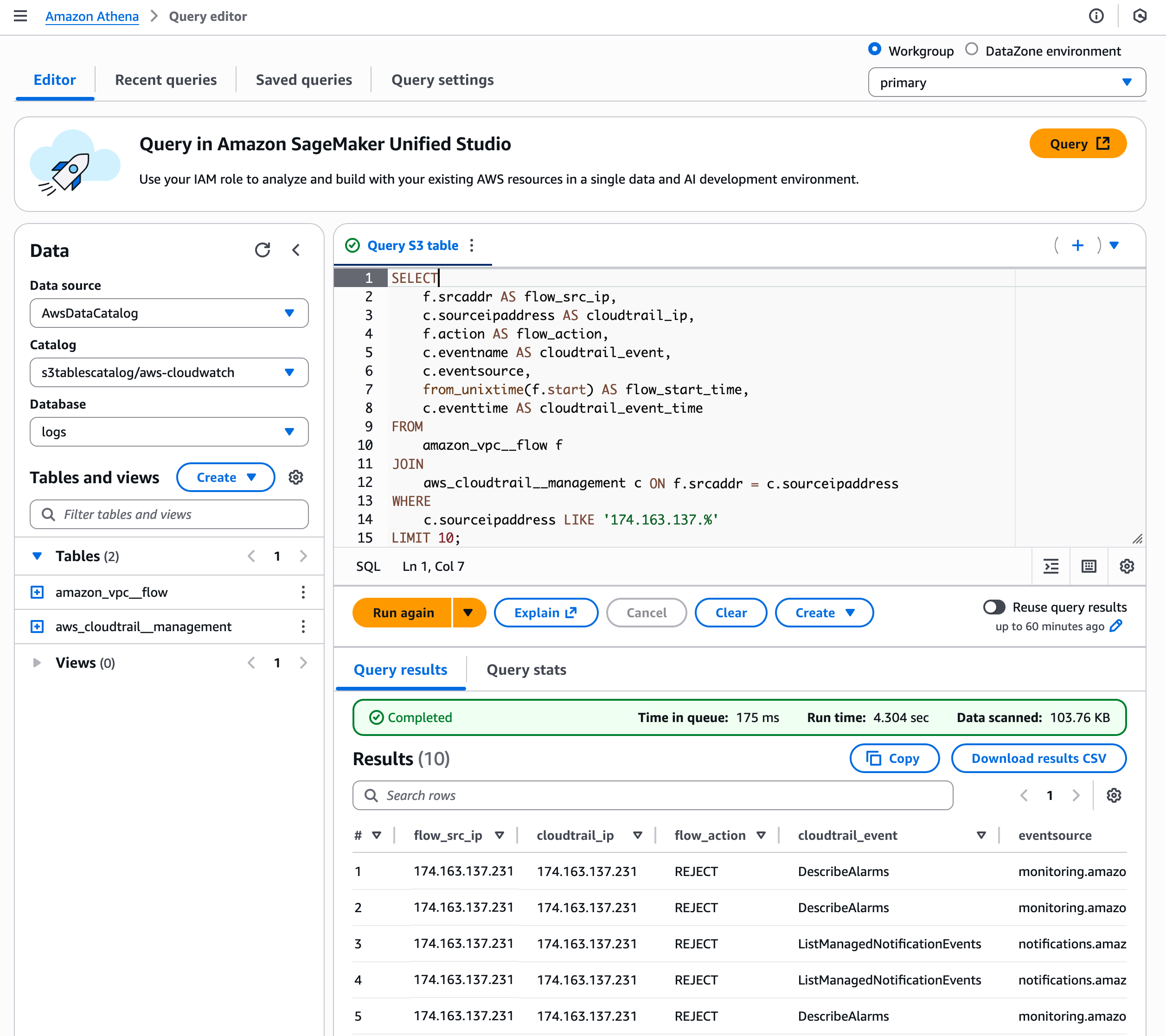Open the Query stats tab
The height and width of the screenshot is (1036, 1166).
click(x=526, y=670)
